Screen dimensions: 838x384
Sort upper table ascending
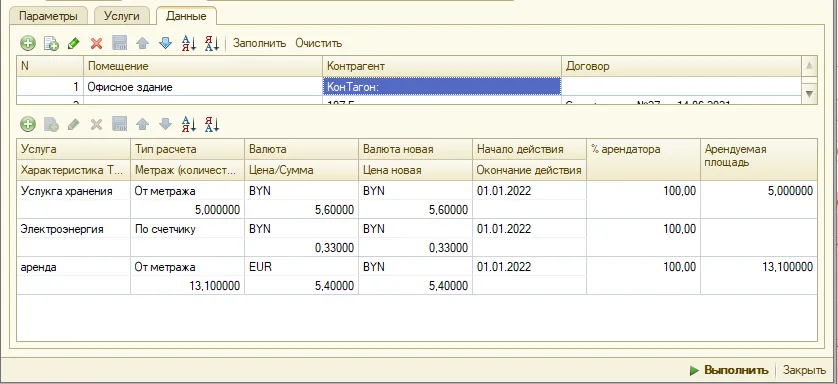(x=189, y=43)
